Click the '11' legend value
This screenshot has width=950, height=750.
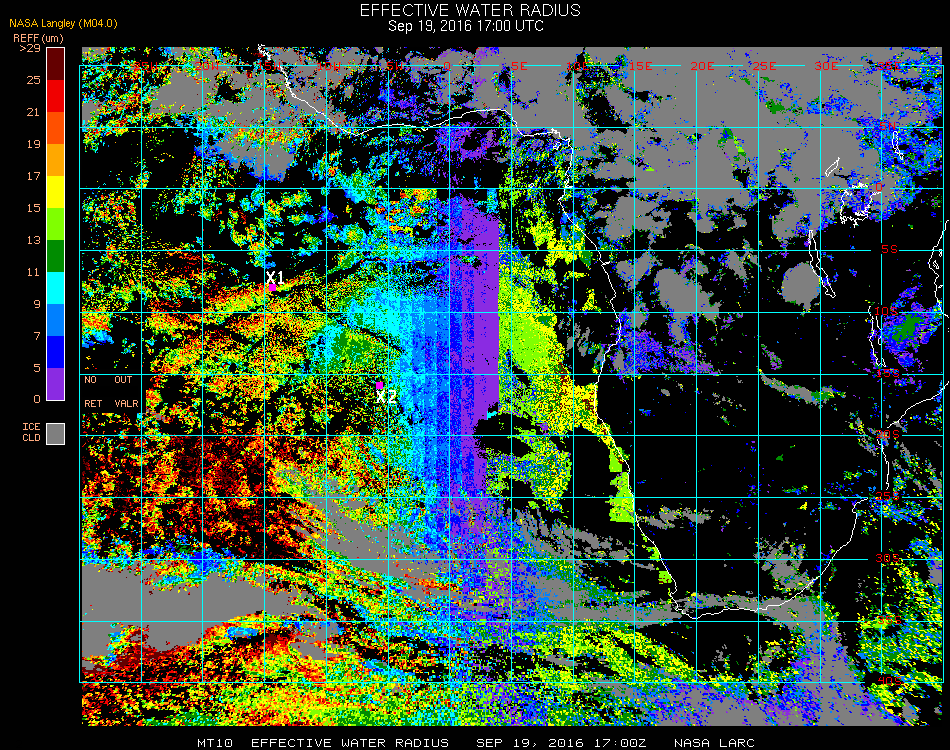33,273
